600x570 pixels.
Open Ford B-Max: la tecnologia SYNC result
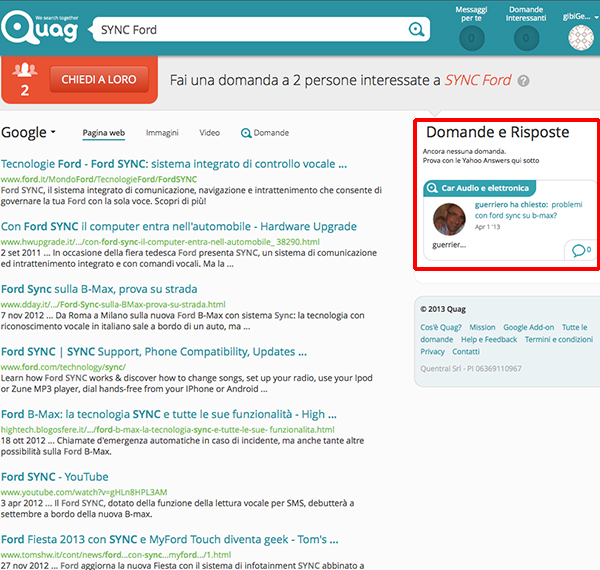(169, 414)
